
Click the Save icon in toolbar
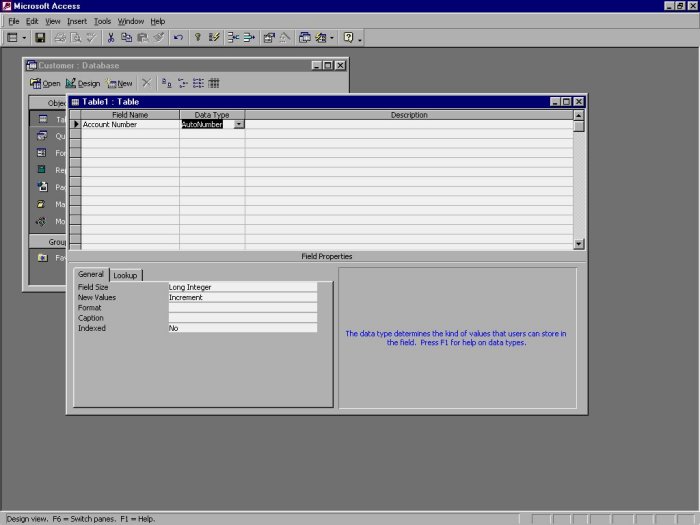pos(40,37)
